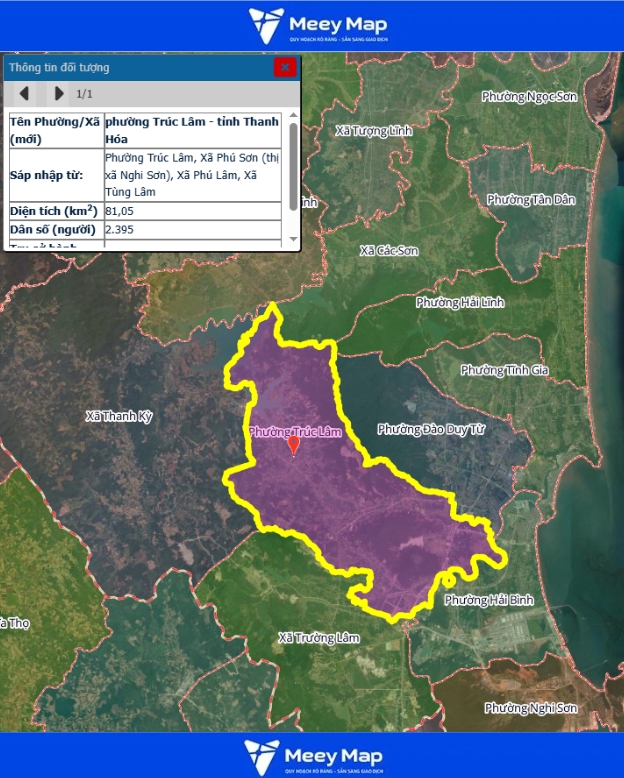Click the info panel vertical scrollbar thumb
This screenshot has width=624, height=778.
293,165
